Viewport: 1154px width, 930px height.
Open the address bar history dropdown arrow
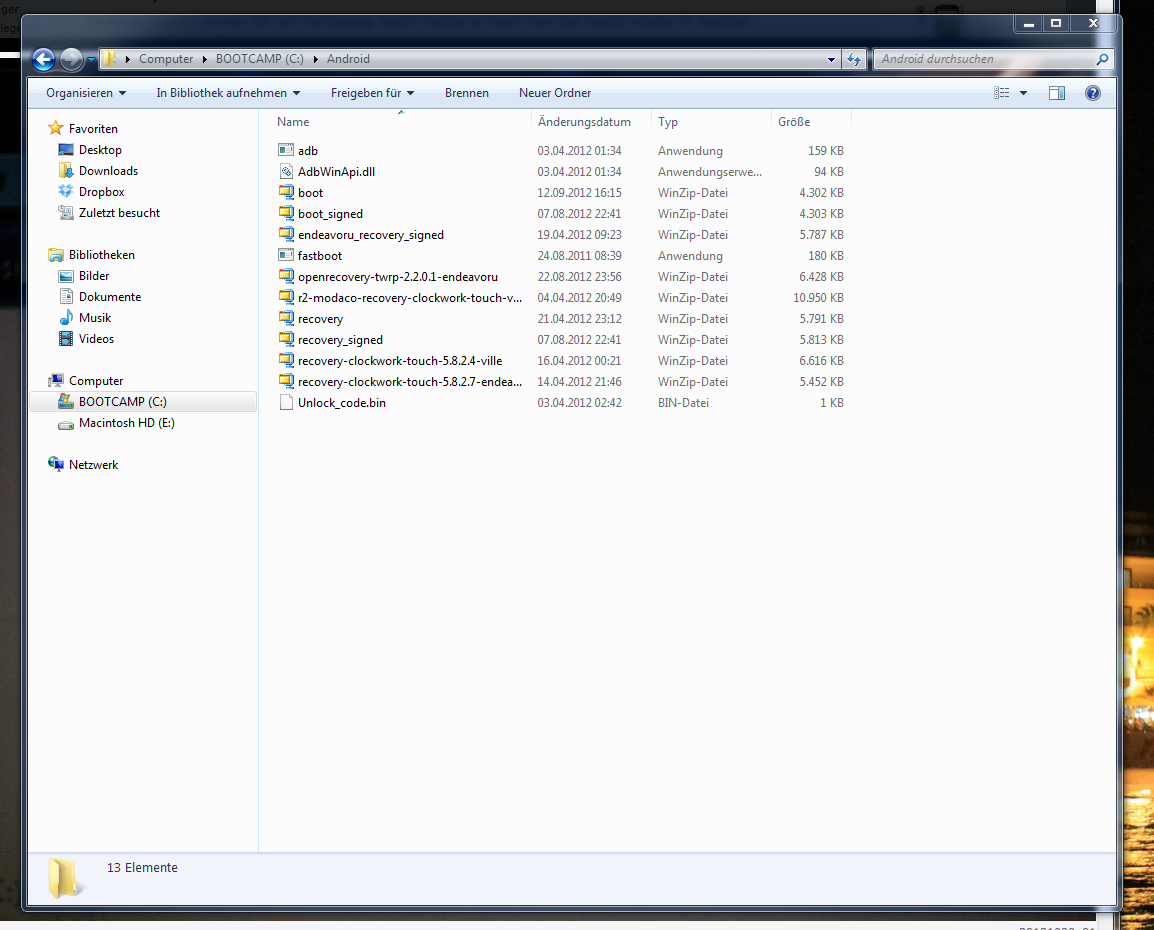point(831,59)
